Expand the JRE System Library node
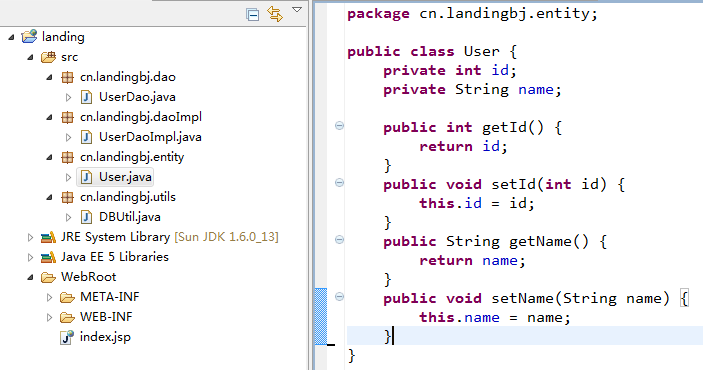This screenshot has width=703, height=370. click(30, 237)
